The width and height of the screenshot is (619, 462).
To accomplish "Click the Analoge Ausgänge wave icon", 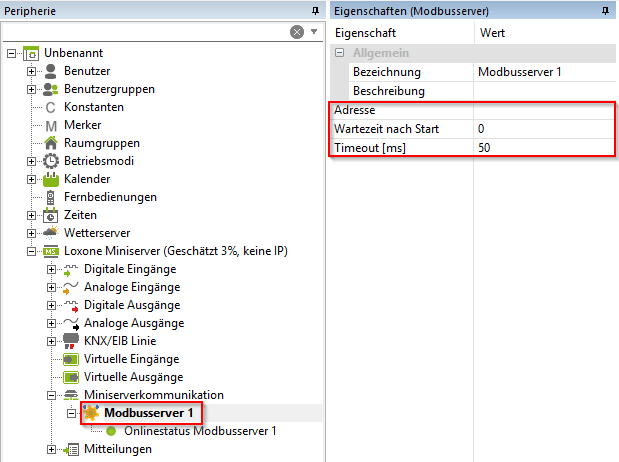I will click(x=71, y=323).
